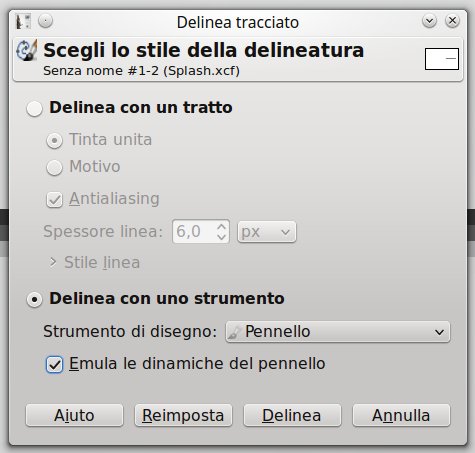The width and height of the screenshot is (475, 453).
Task: Toggle the Antialiasing checkbox
Action: tap(54, 199)
